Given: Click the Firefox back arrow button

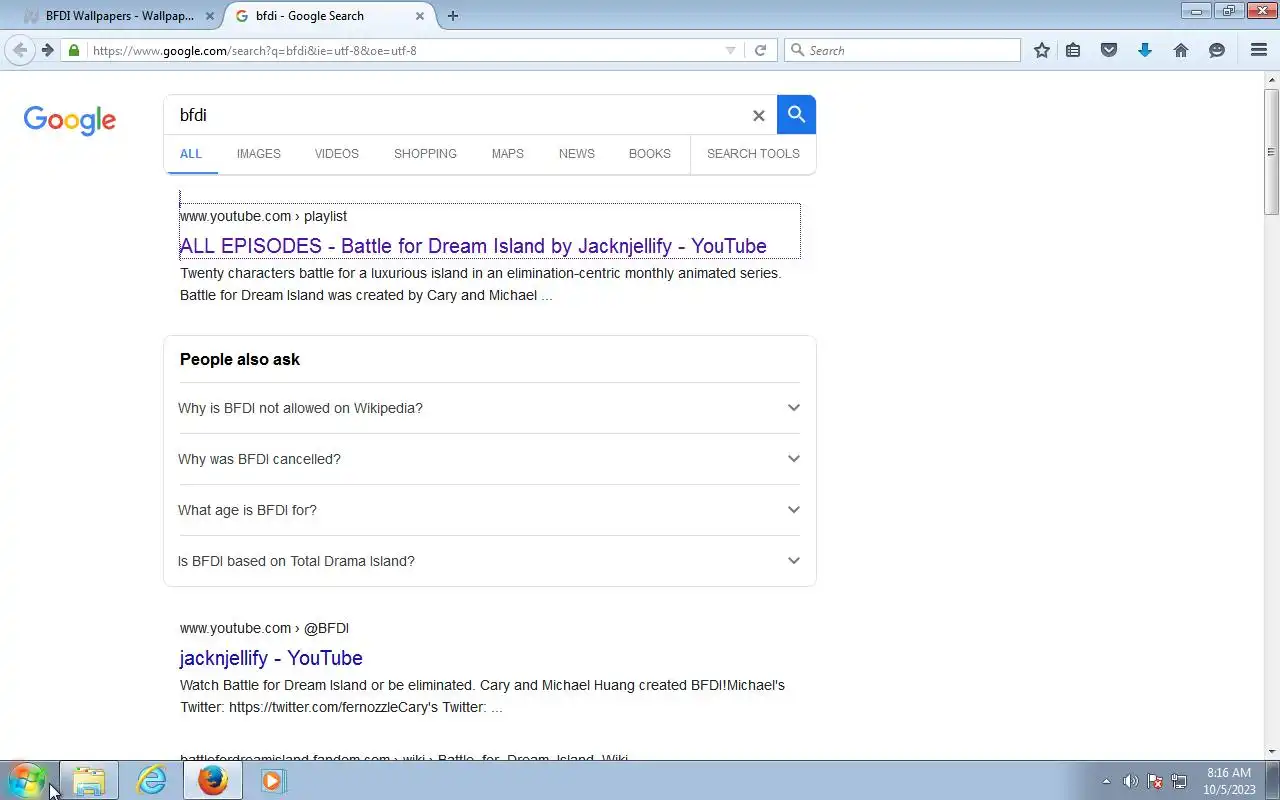Looking at the screenshot, I should coord(19,50).
